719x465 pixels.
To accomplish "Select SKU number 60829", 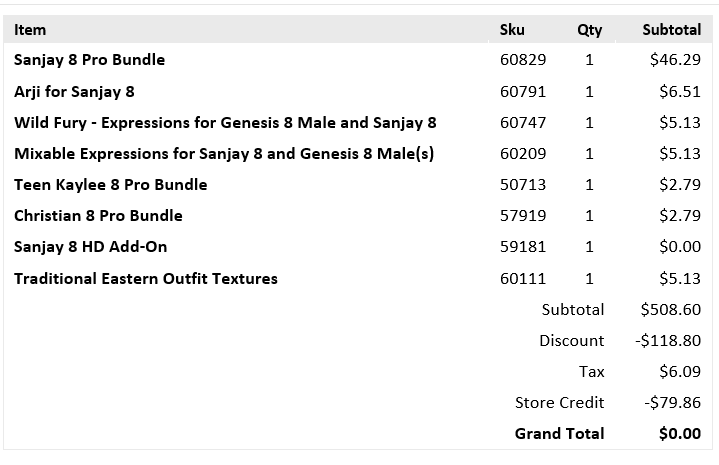I will point(523,60).
